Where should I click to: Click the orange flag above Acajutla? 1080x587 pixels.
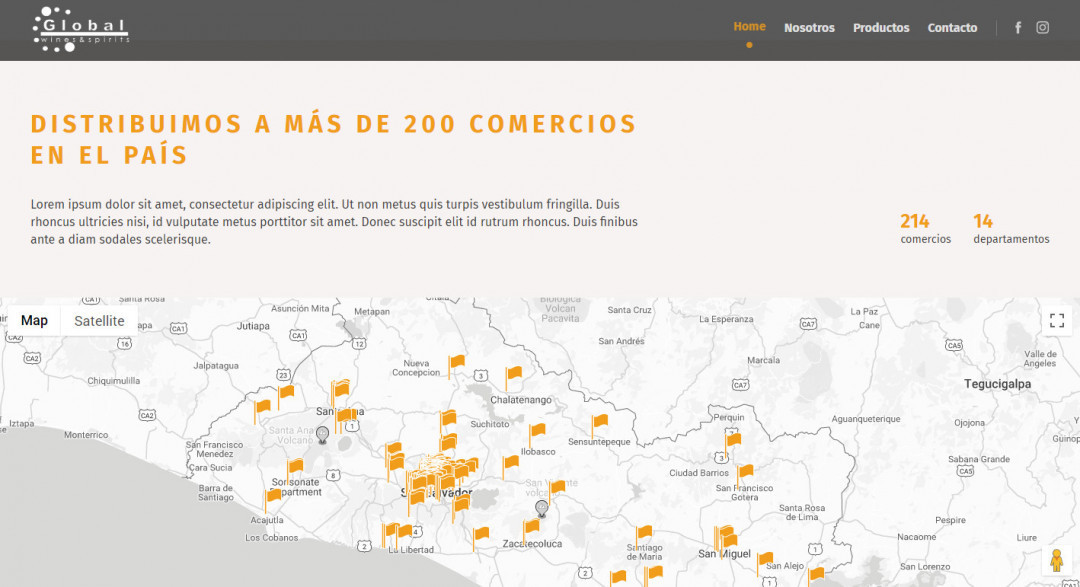tap(273, 500)
